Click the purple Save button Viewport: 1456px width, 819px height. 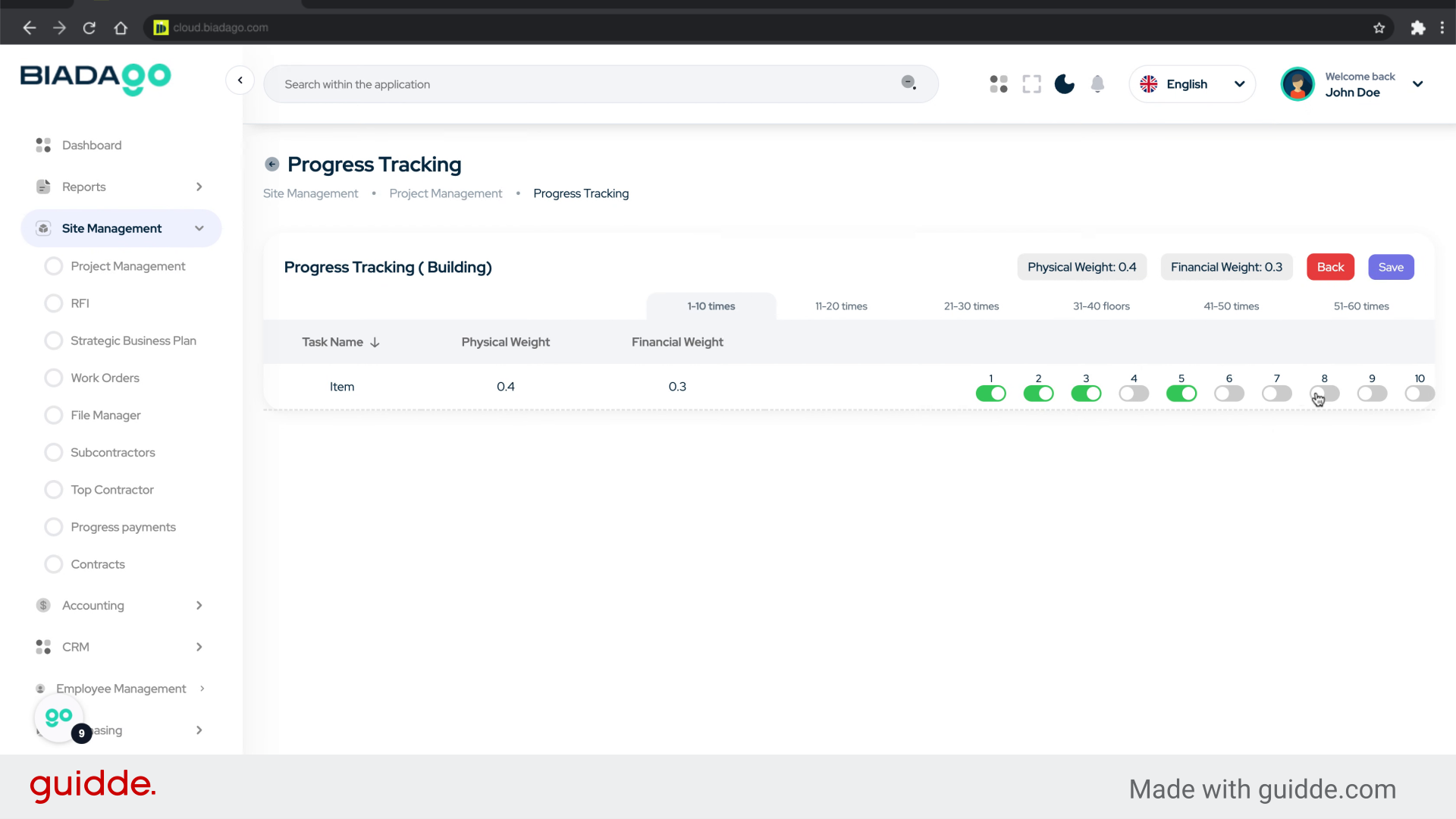(1390, 267)
